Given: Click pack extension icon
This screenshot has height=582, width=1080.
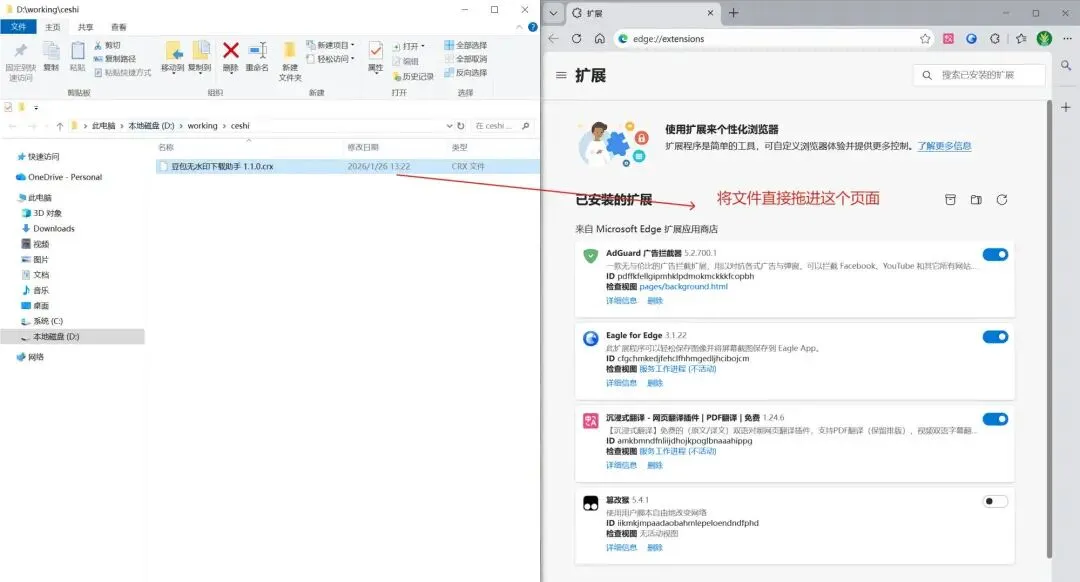Looking at the screenshot, I should click(950, 200).
